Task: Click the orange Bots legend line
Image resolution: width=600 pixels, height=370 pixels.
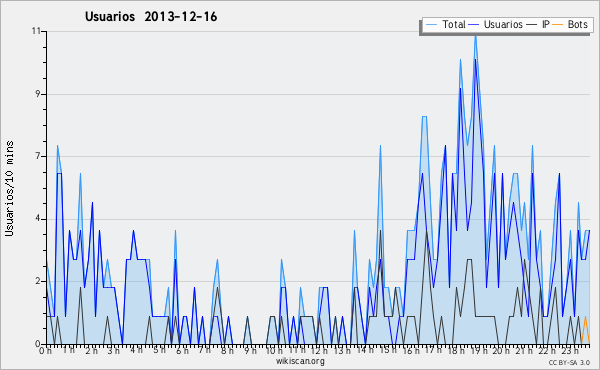Action: (558, 25)
